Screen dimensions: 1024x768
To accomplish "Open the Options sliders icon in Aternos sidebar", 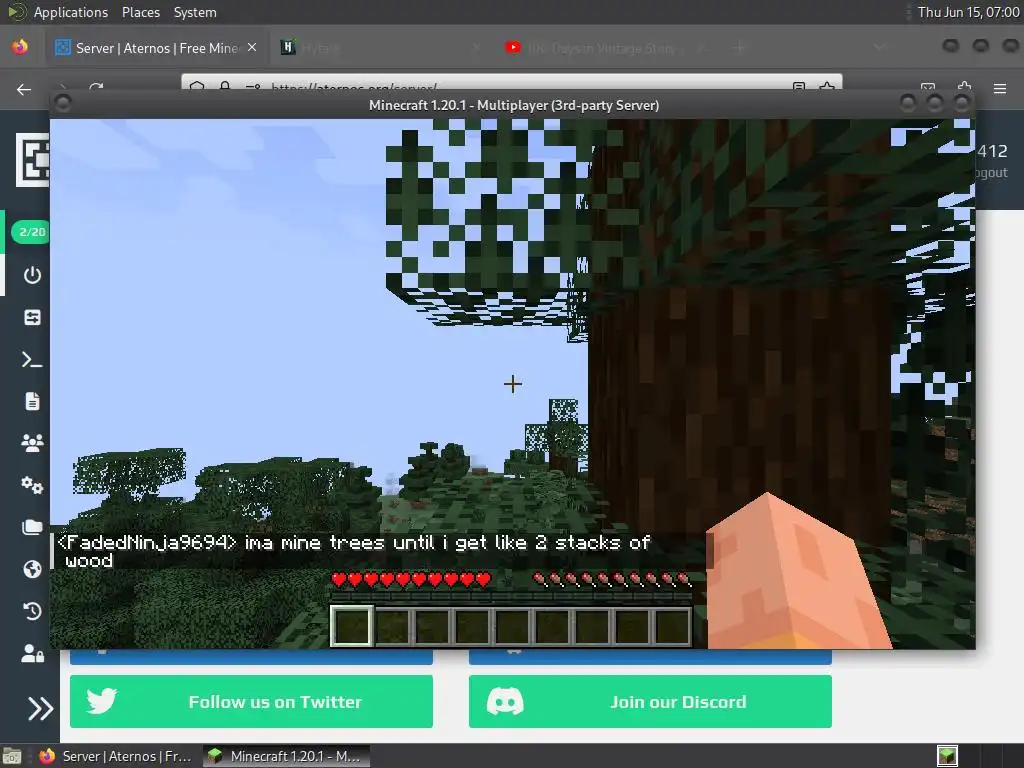I will pos(32,317).
